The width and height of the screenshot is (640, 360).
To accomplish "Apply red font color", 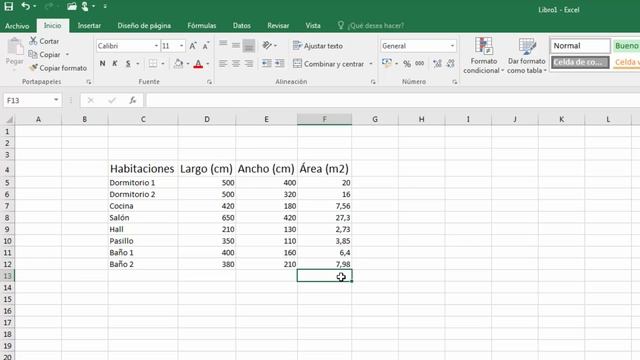I will click(198, 63).
